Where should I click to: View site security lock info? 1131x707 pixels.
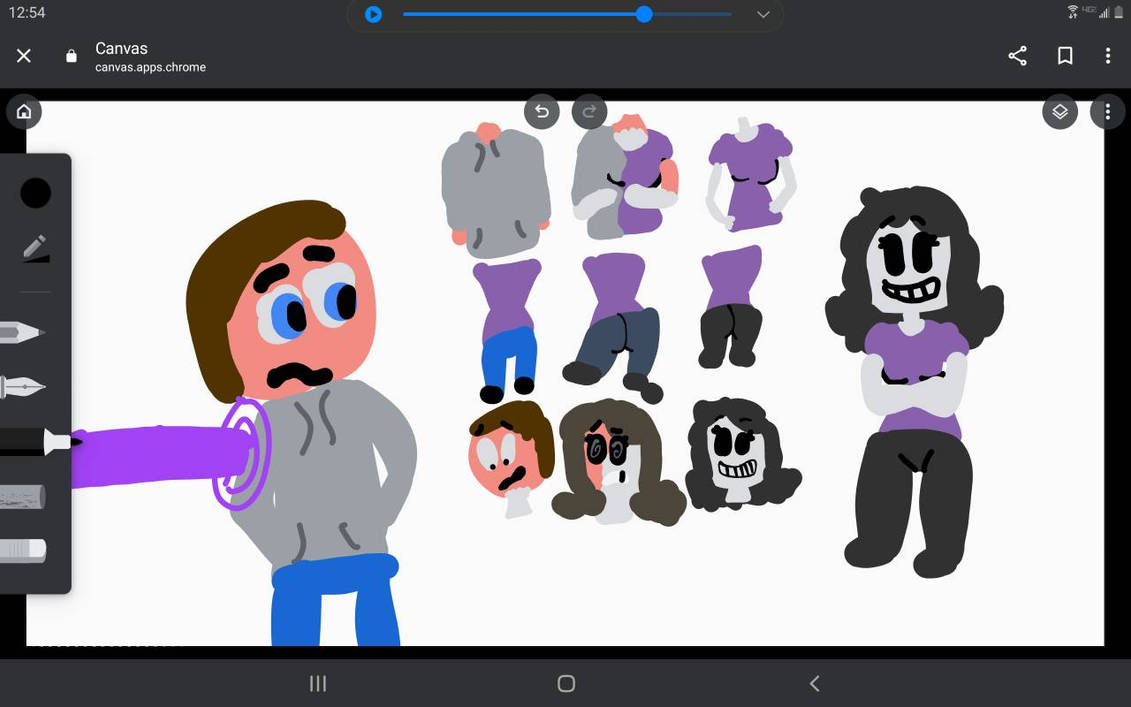click(71, 56)
